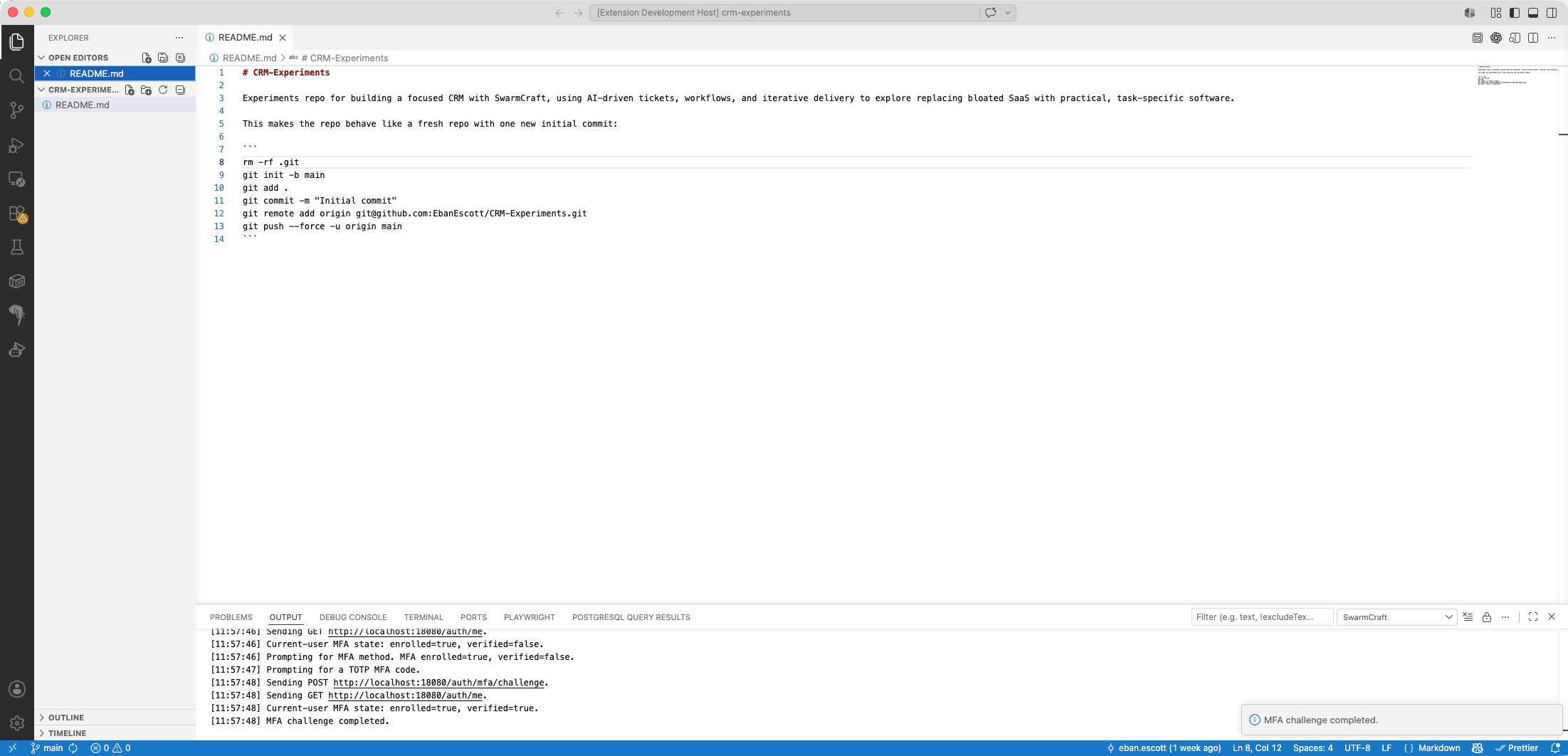The image size is (1568, 756).
Task: Open the Extensions view with warning badge
Action: (17, 214)
